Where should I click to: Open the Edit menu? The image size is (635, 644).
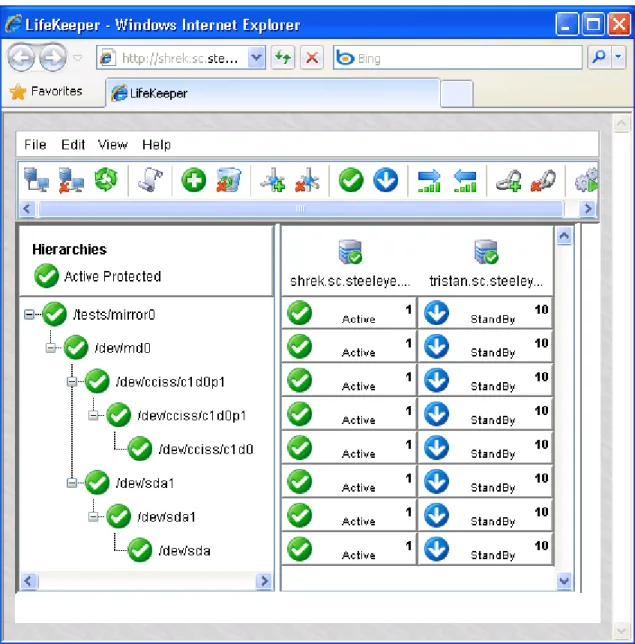[73, 145]
